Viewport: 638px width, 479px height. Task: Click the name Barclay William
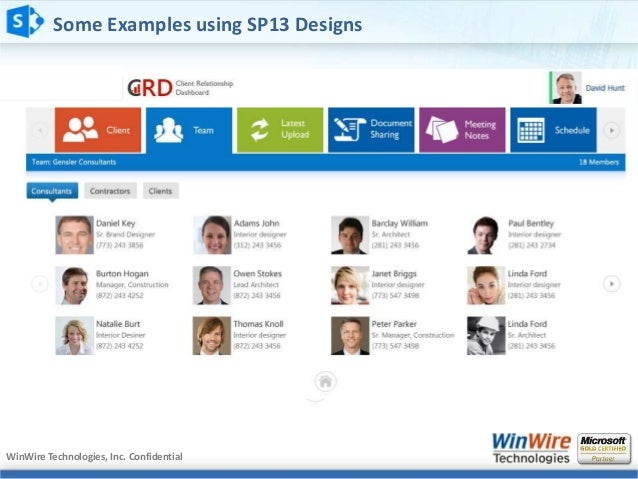point(400,223)
